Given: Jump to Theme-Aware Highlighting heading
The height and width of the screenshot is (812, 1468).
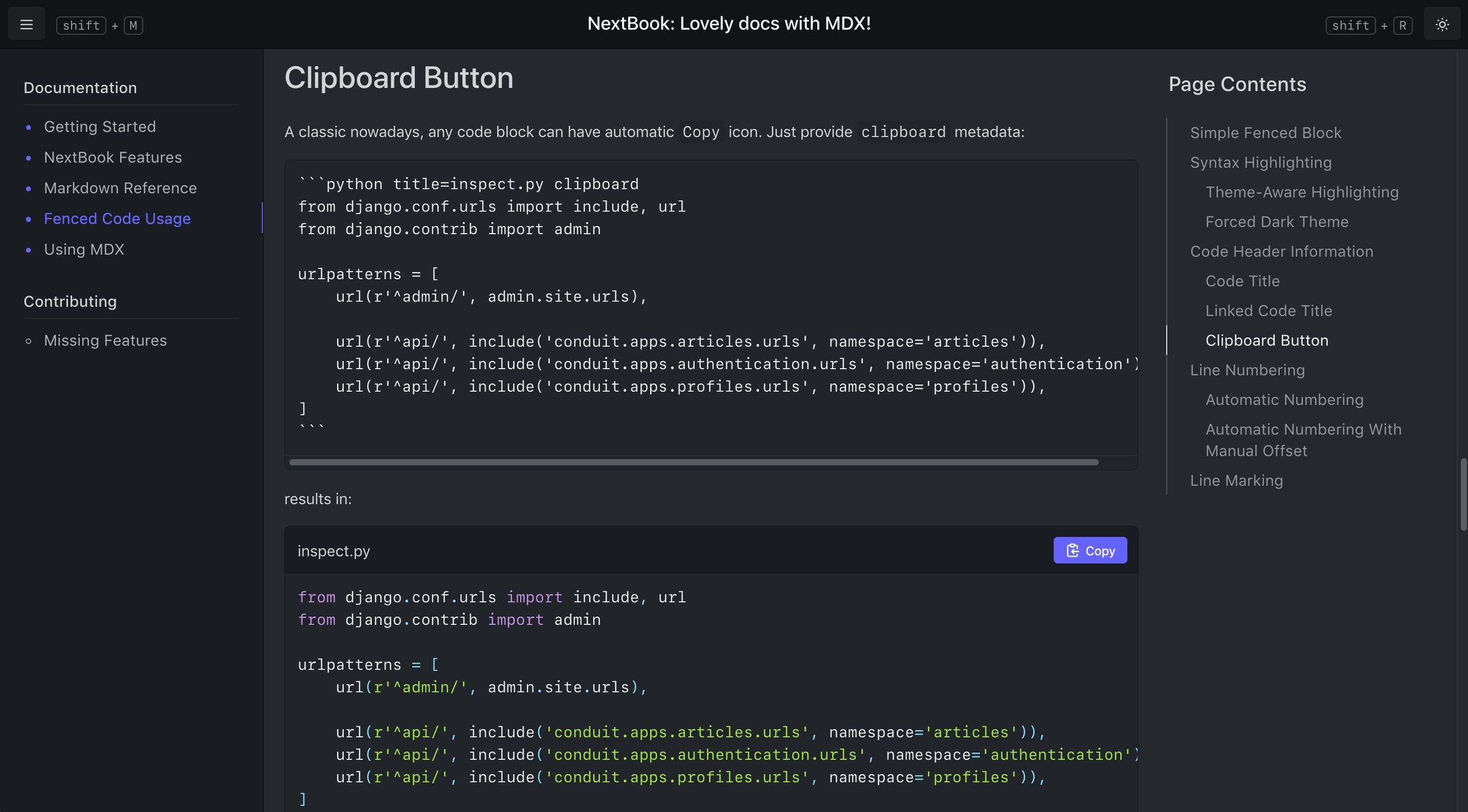Looking at the screenshot, I should tap(1302, 191).
